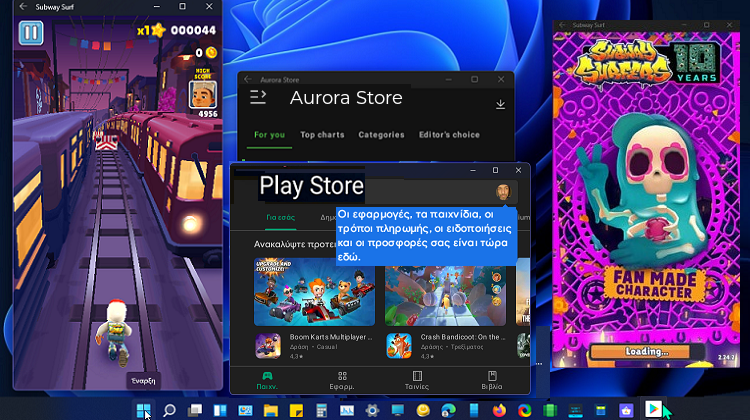Maximize the Play Store window

pos(496,170)
